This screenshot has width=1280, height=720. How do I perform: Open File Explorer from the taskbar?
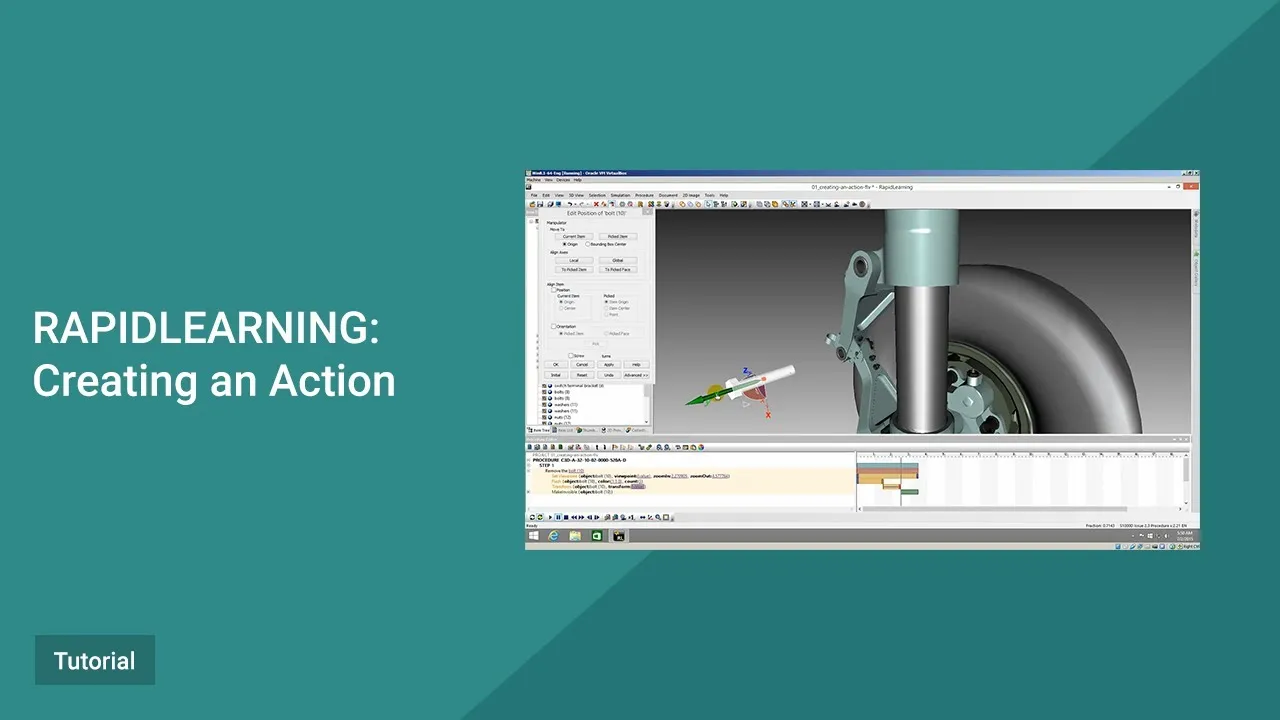[575, 536]
